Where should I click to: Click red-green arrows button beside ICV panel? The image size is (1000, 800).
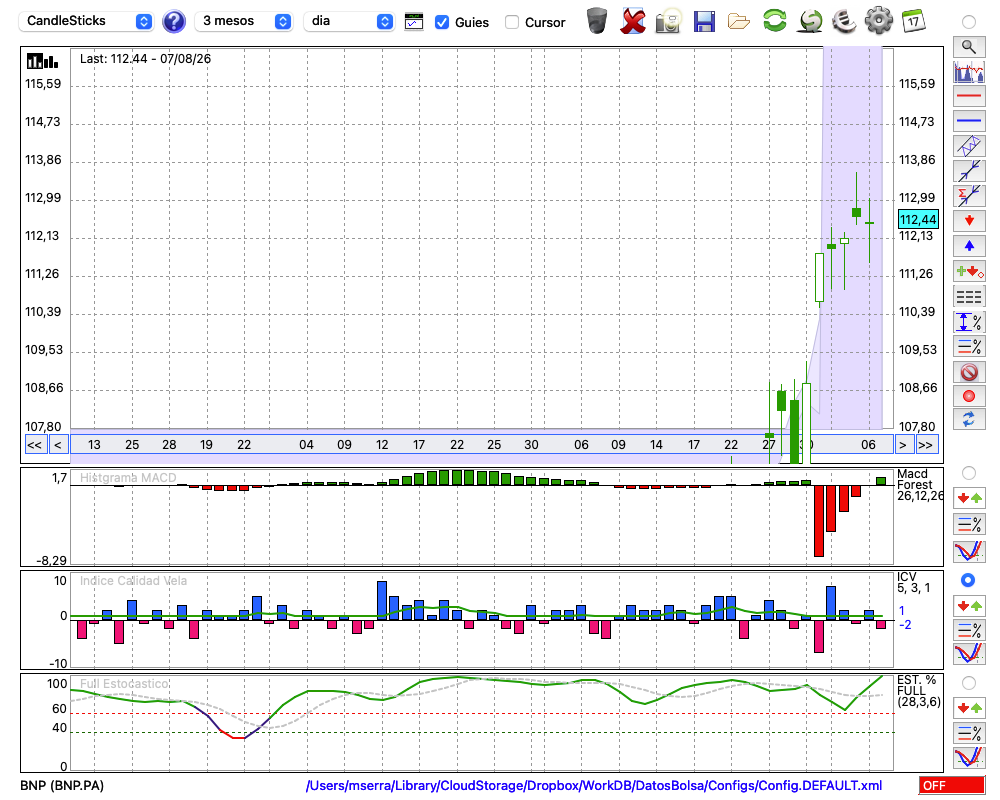click(969, 605)
